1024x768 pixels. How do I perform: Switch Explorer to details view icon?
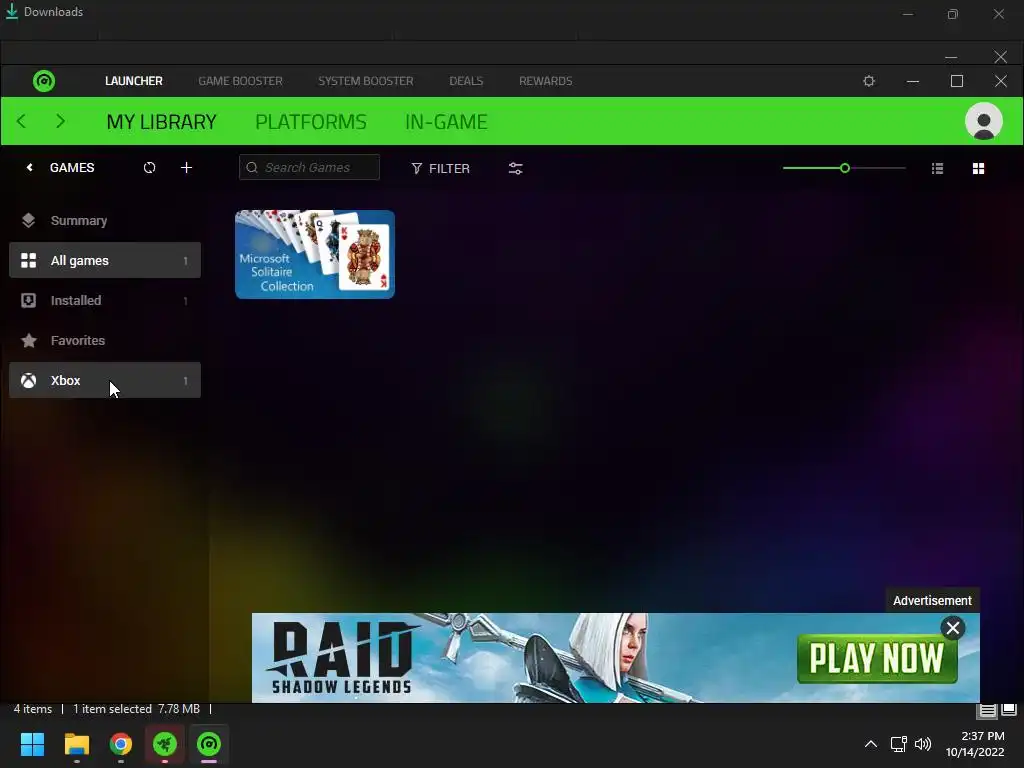pyautogui.click(x=987, y=710)
